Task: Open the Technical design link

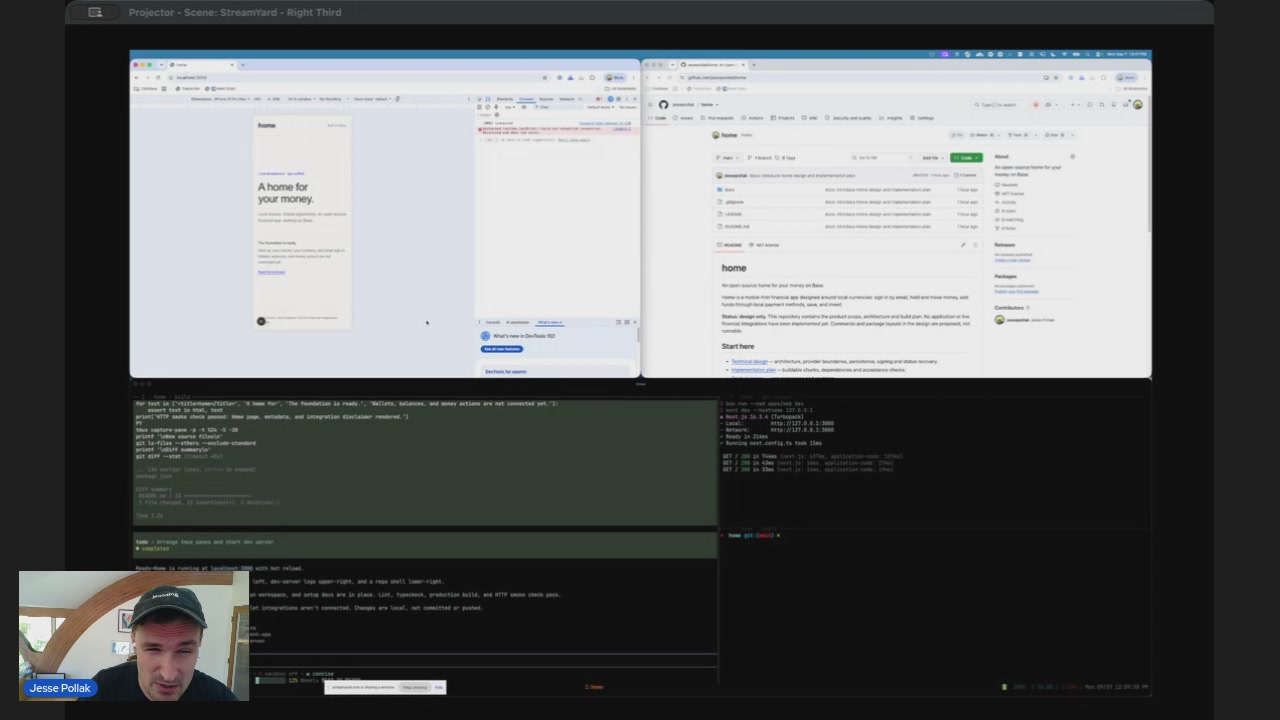Action: coord(749,361)
